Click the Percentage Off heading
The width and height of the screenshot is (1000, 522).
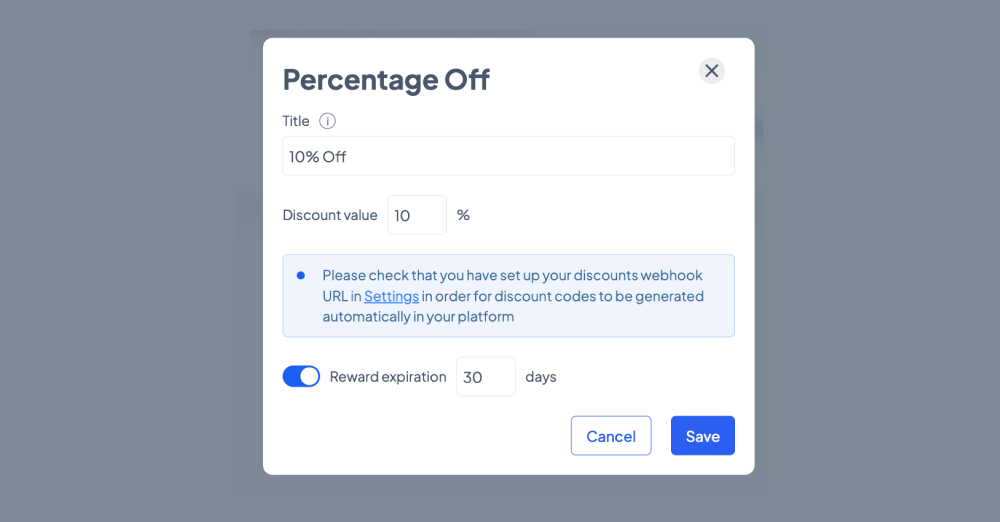click(386, 80)
